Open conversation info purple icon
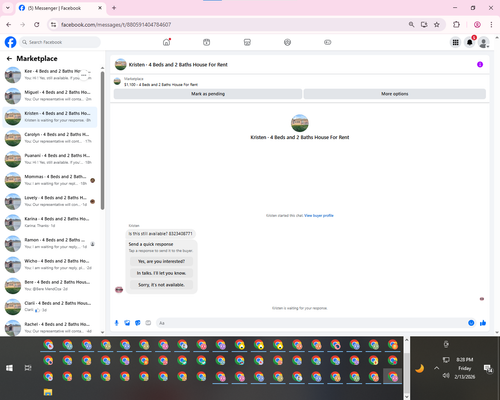Image resolution: width=500 pixels, height=400 pixels. coord(480,64)
